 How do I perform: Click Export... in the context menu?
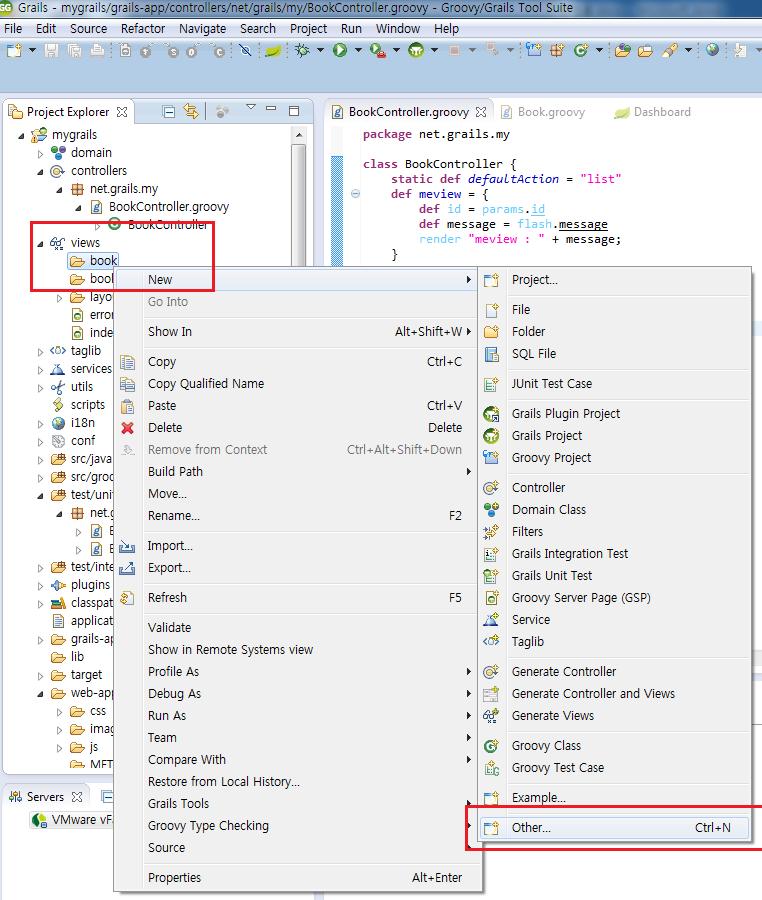point(298,568)
